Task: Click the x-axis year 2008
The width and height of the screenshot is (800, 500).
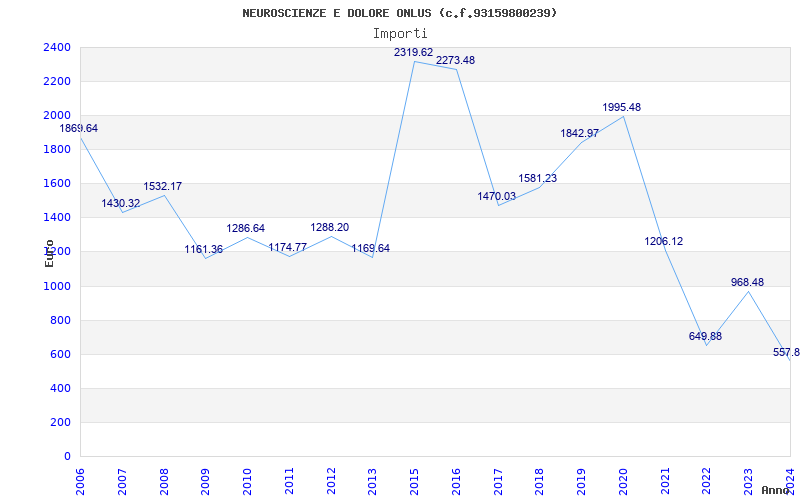Action: click(x=164, y=482)
